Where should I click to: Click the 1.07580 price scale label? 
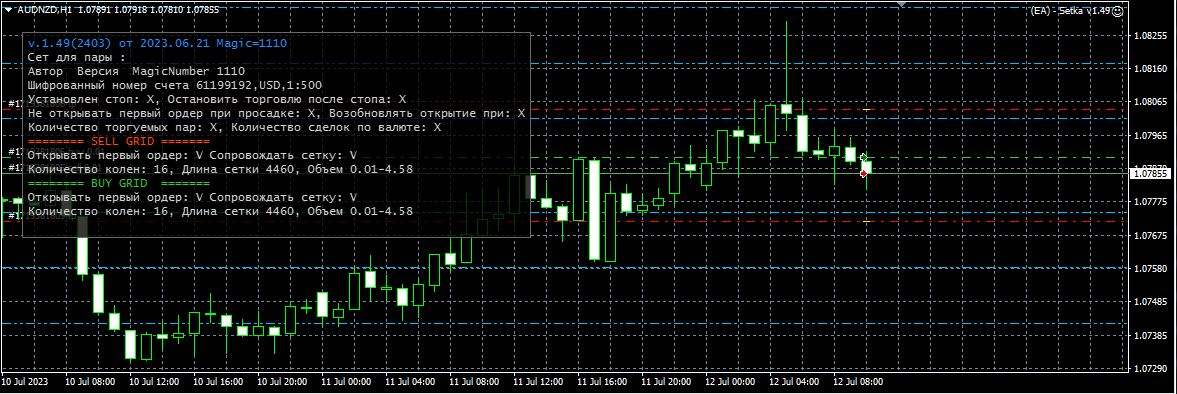coord(1151,269)
